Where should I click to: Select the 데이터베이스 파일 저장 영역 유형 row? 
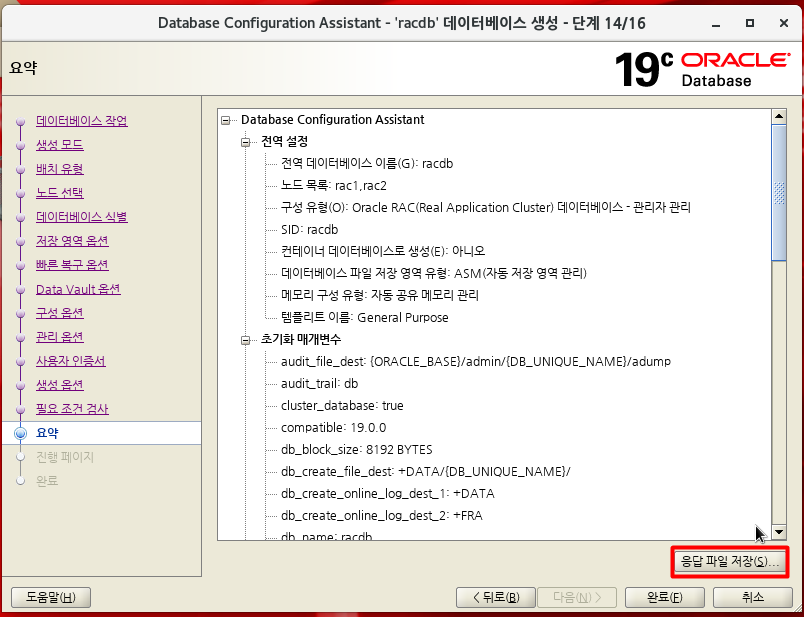tap(434, 273)
